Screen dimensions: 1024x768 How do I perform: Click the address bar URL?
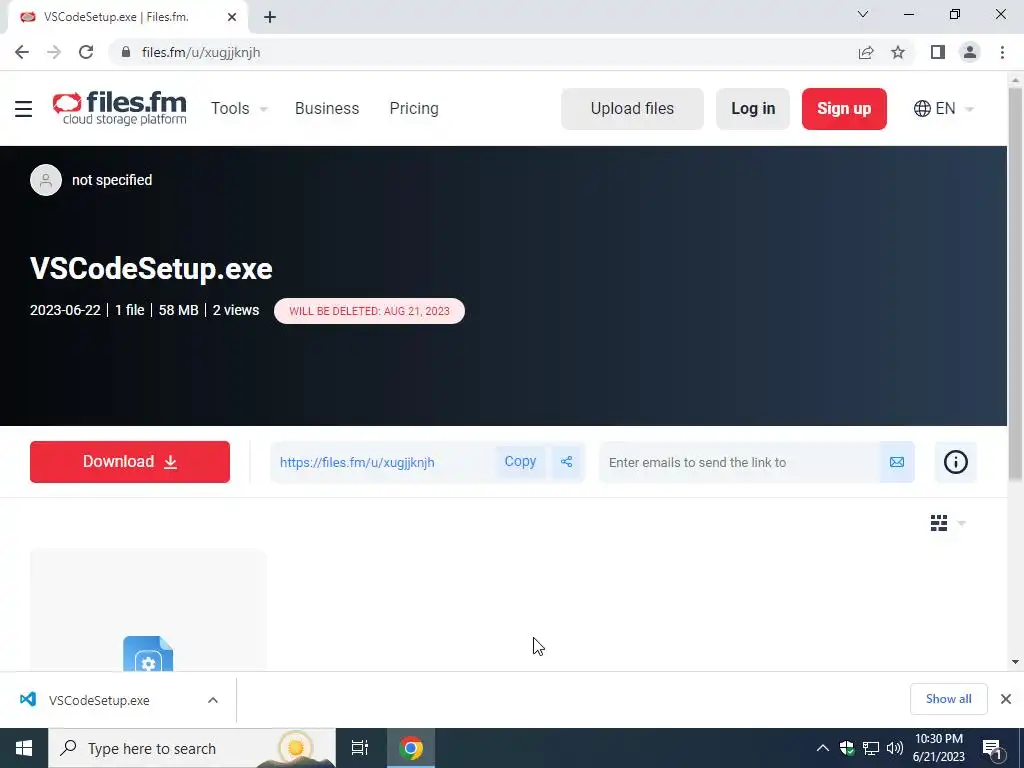[x=200, y=52]
